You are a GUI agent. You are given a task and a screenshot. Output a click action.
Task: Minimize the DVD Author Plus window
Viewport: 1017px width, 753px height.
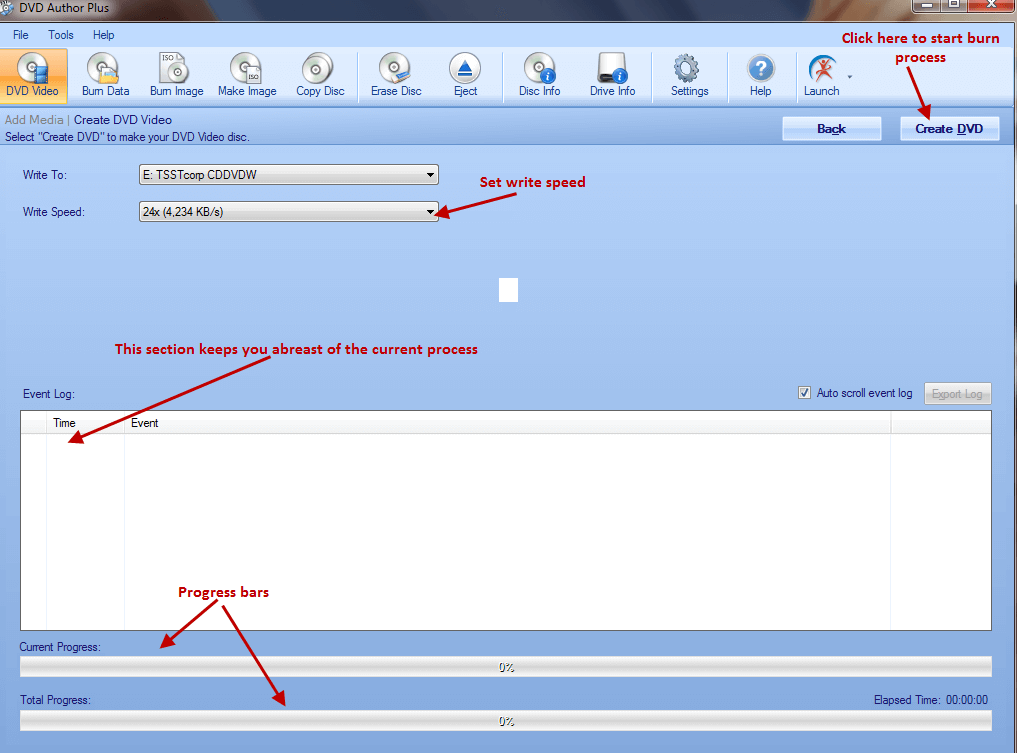(926, 5)
